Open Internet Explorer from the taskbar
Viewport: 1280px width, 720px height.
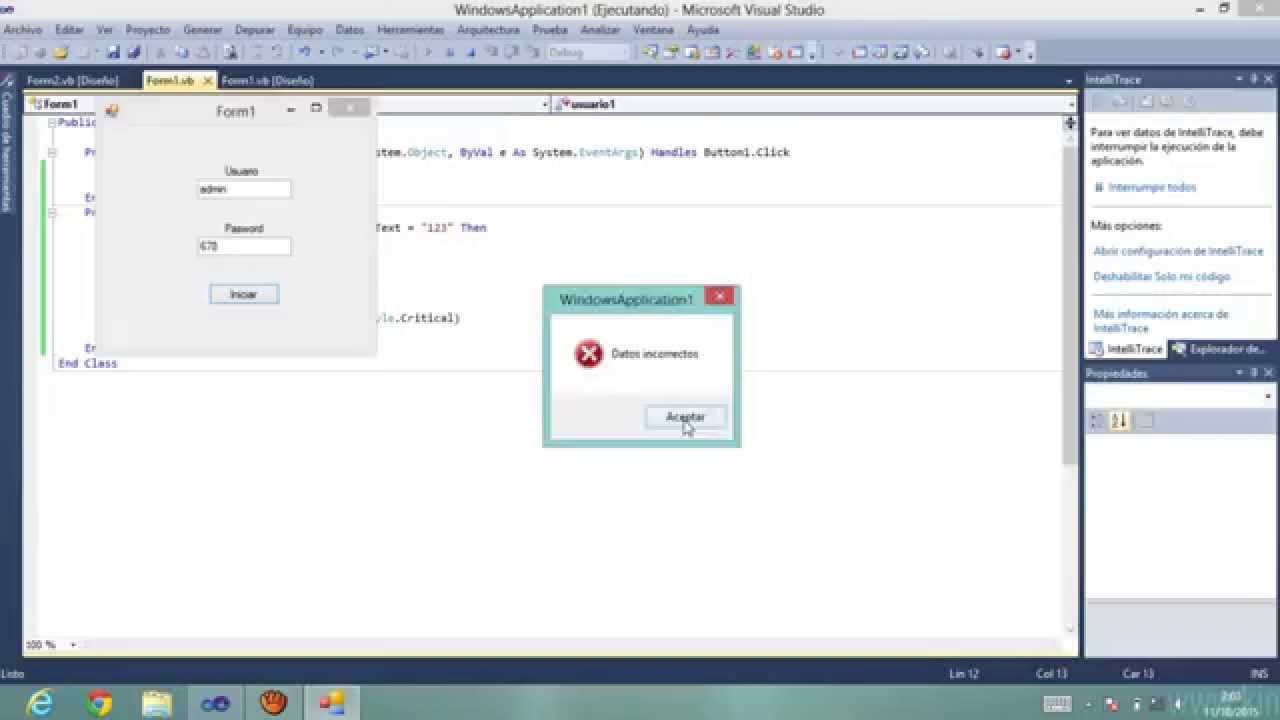pos(40,703)
